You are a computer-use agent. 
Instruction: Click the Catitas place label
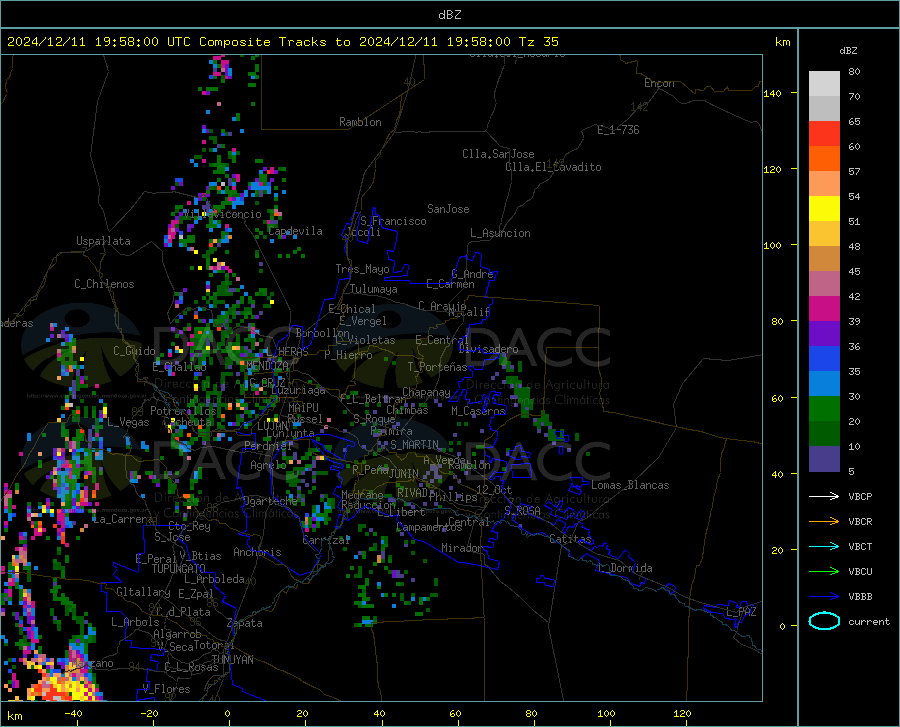pos(570,539)
